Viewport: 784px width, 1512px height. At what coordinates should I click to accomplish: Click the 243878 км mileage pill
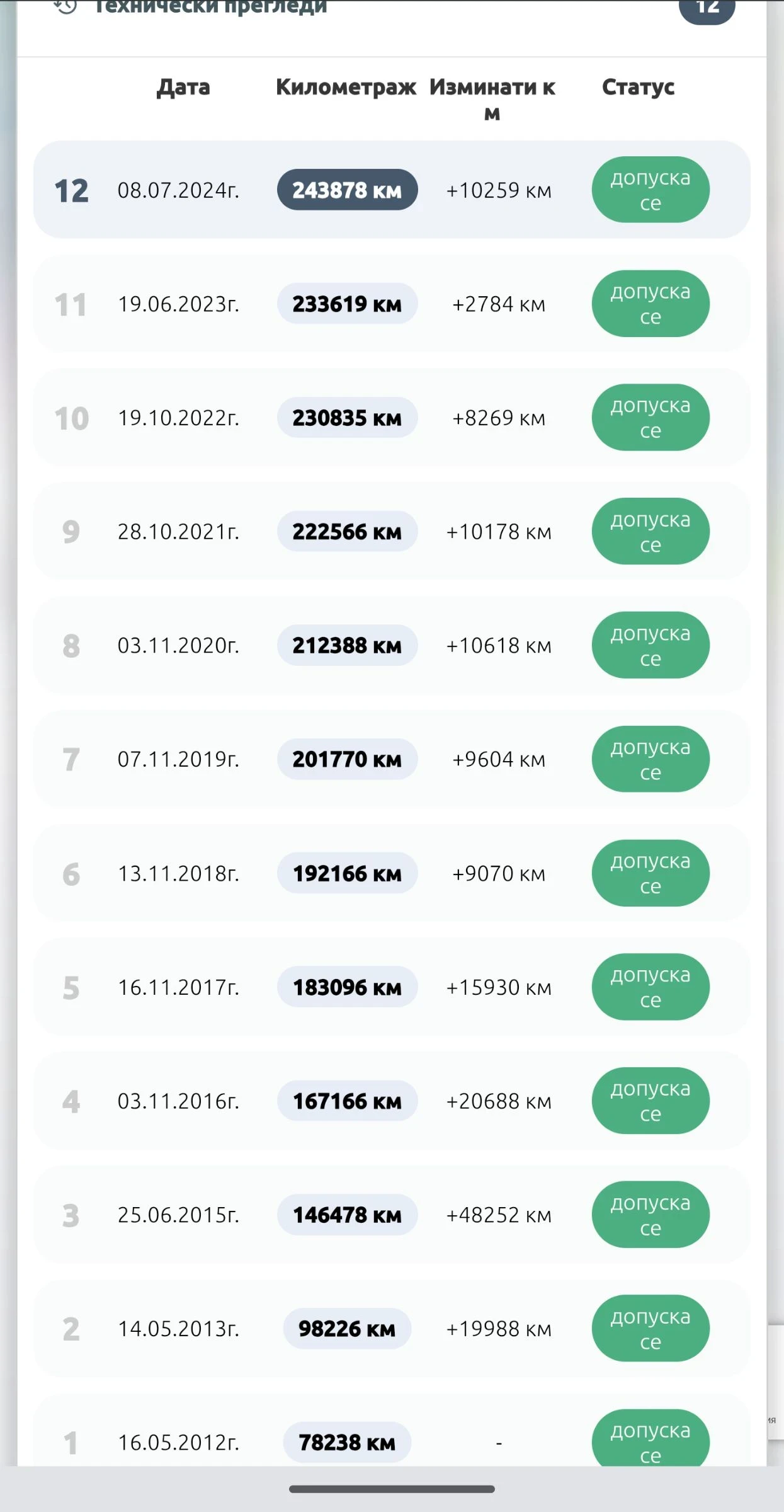point(347,190)
